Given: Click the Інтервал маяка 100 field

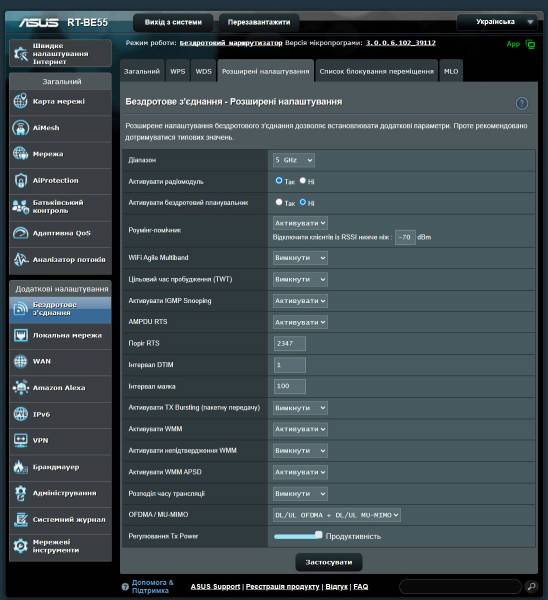Looking at the screenshot, I should tap(289, 386).
